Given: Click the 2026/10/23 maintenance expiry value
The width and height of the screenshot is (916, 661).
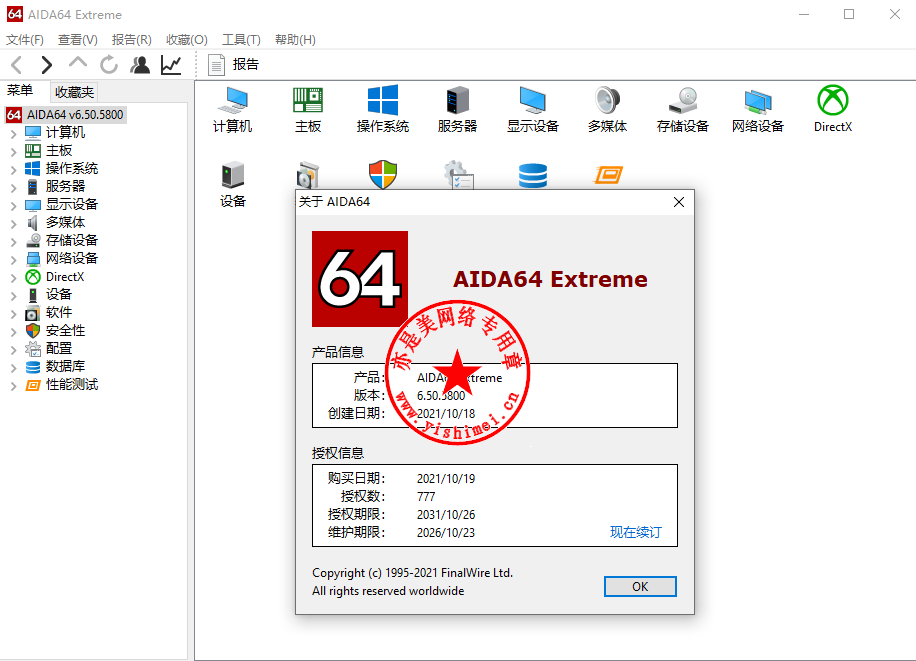Looking at the screenshot, I should click(x=446, y=533).
